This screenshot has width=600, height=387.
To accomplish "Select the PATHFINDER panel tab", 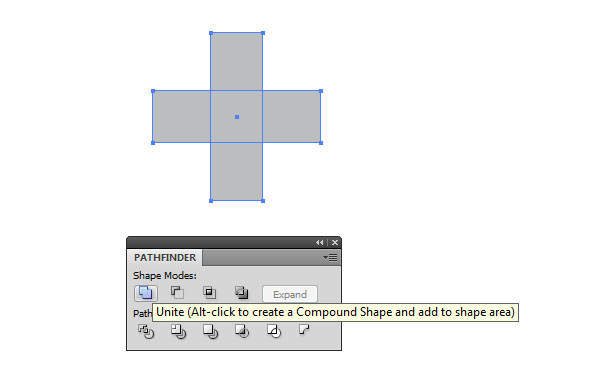I will pyautogui.click(x=165, y=258).
